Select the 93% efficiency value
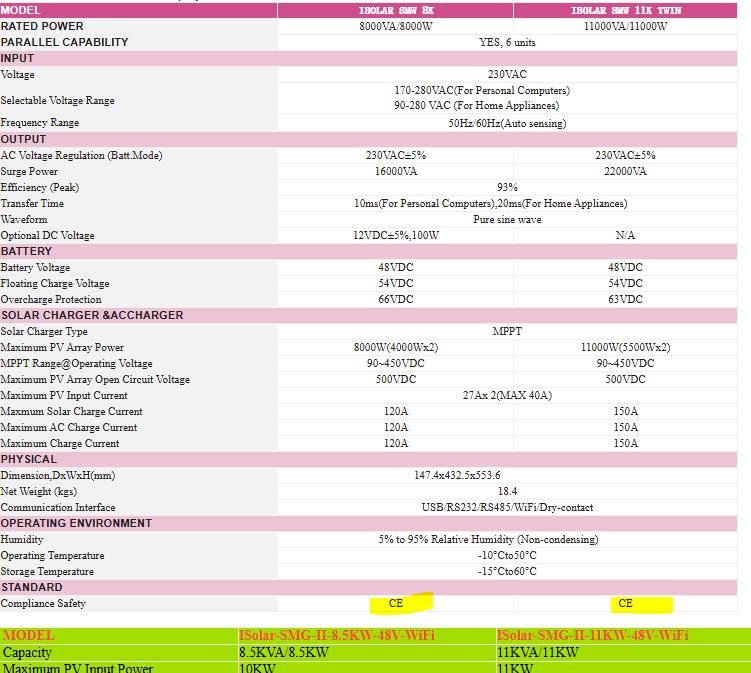The image size is (751, 673). [x=507, y=187]
